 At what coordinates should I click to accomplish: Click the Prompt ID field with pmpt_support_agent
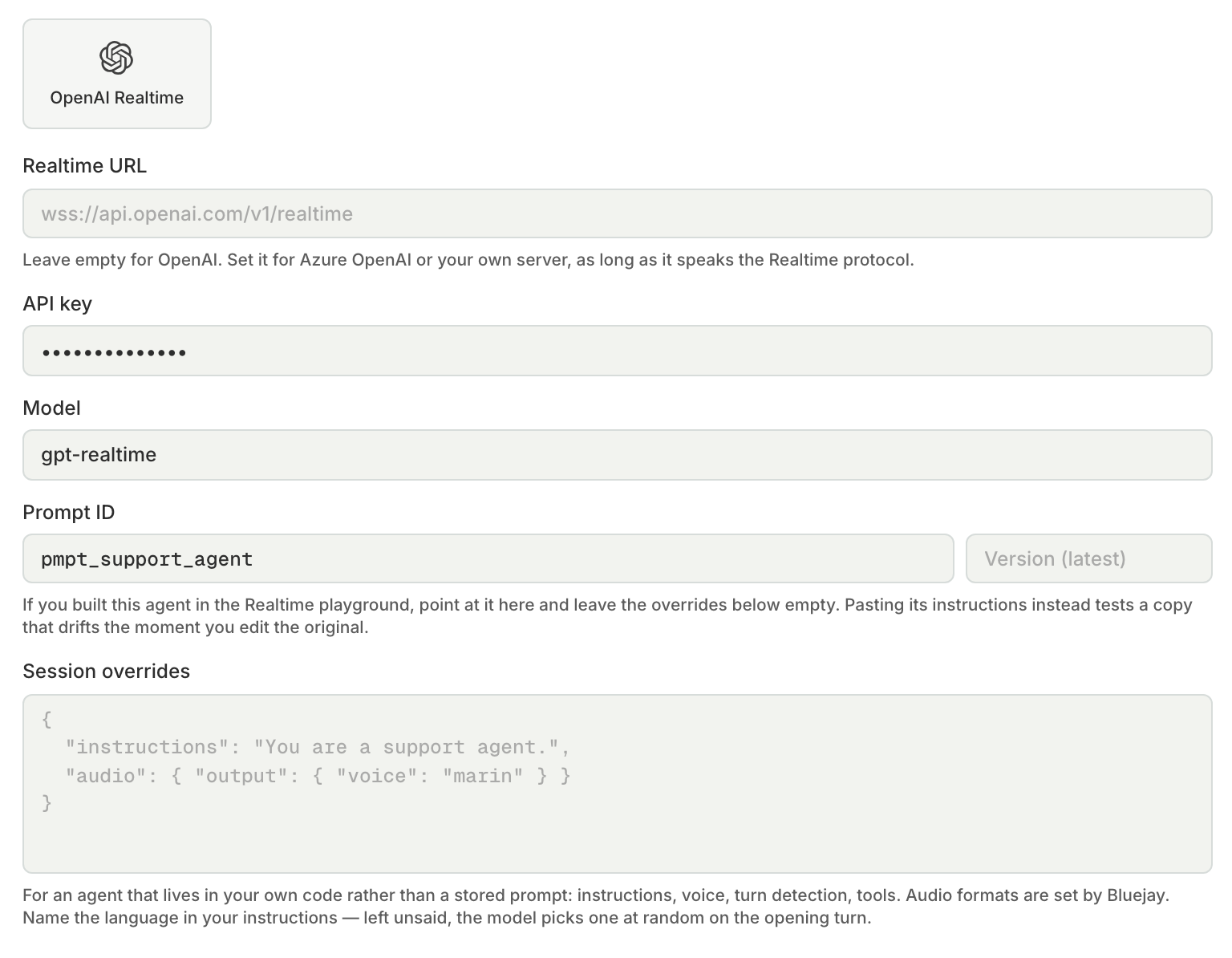(488, 558)
